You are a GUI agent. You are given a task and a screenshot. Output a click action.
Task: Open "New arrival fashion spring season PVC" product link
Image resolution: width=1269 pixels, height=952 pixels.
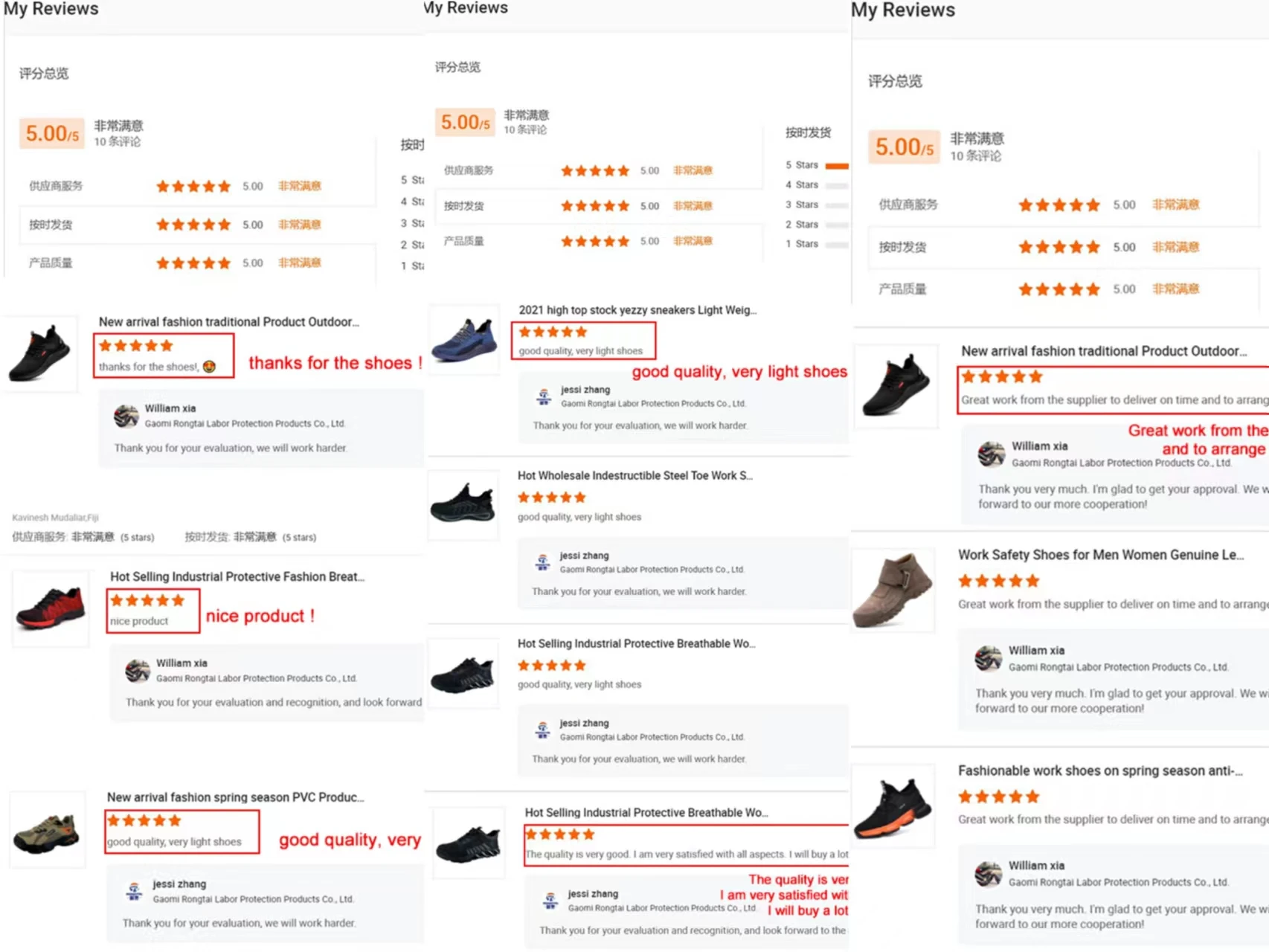coord(235,797)
